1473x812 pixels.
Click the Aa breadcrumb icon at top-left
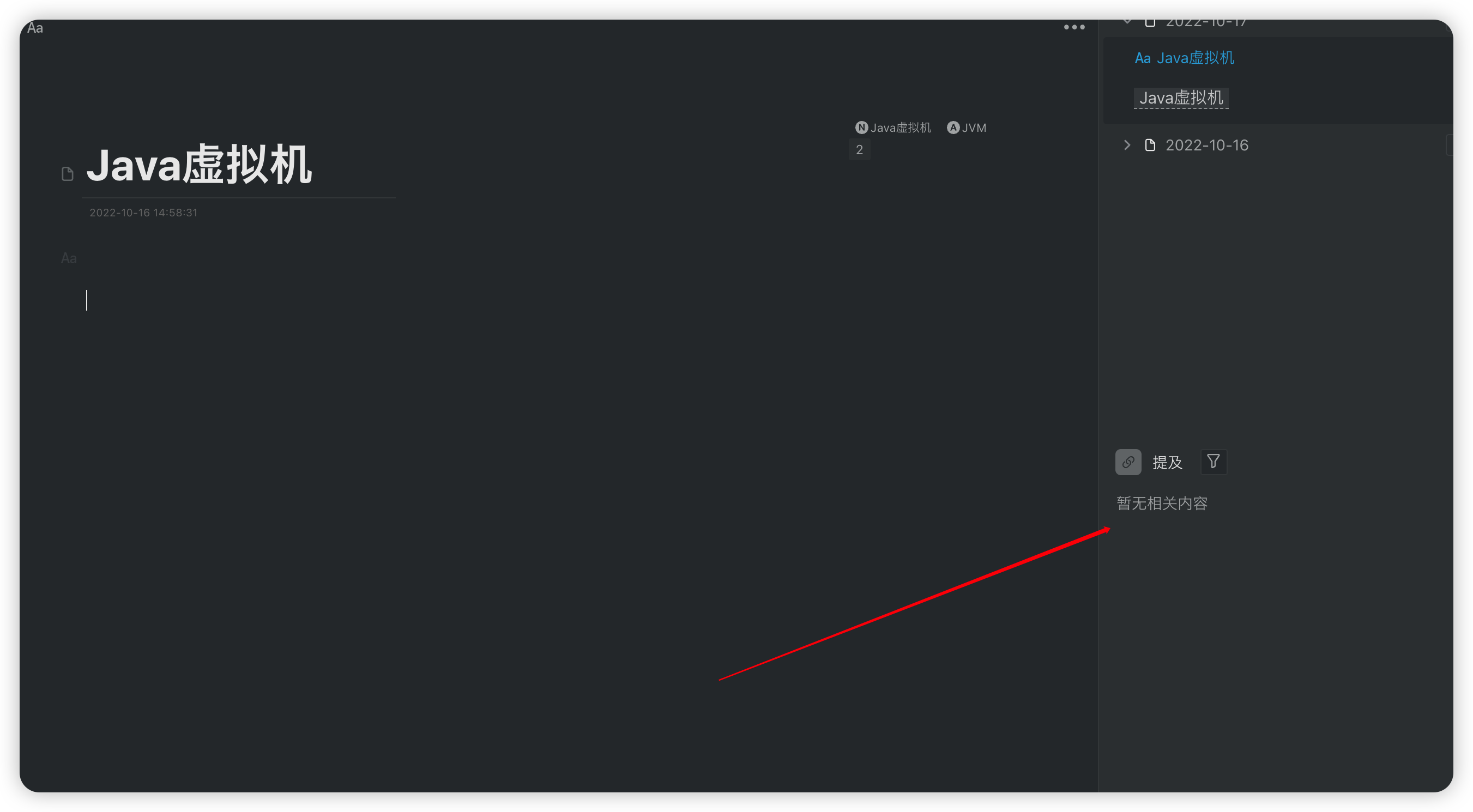pyautogui.click(x=35, y=28)
